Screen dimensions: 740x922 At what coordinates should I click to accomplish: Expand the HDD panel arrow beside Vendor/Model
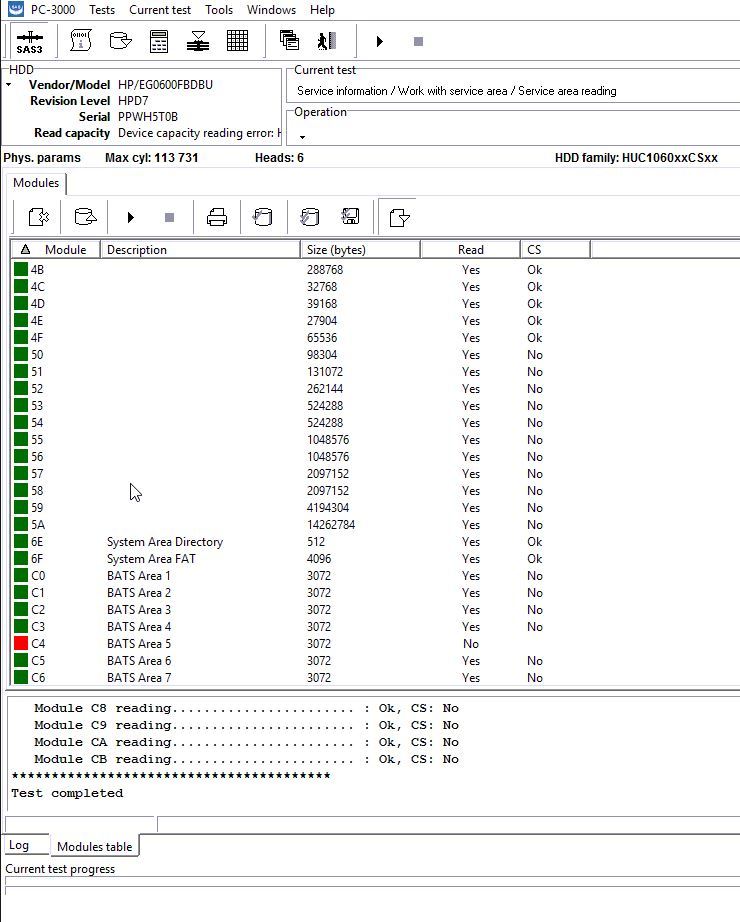(9, 86)
